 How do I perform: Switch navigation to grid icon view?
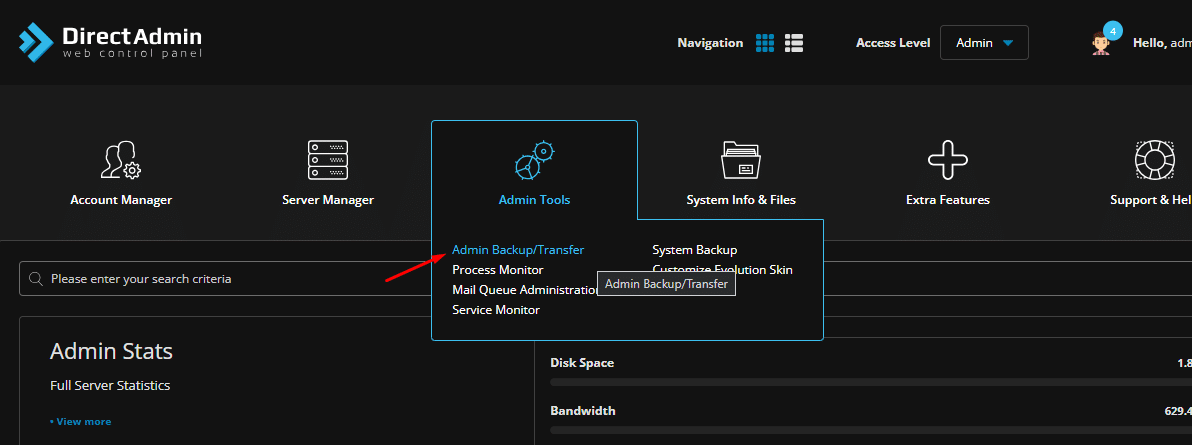click(765, 43)
